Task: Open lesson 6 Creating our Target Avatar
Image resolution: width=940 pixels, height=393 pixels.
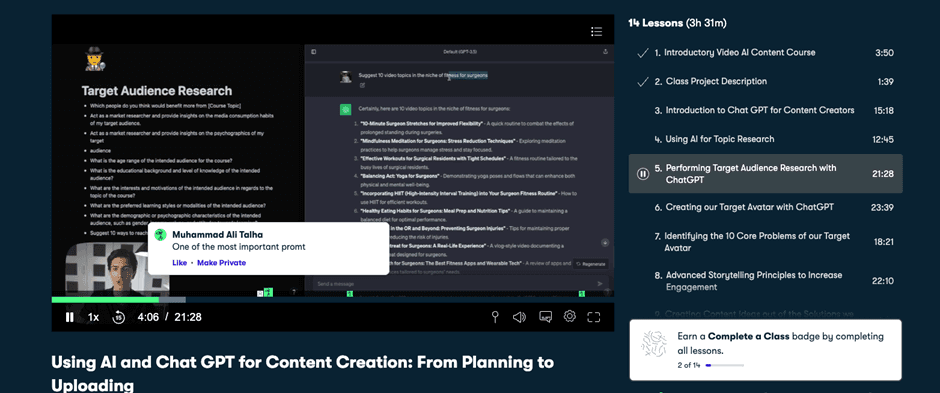Action: (766, 207)
